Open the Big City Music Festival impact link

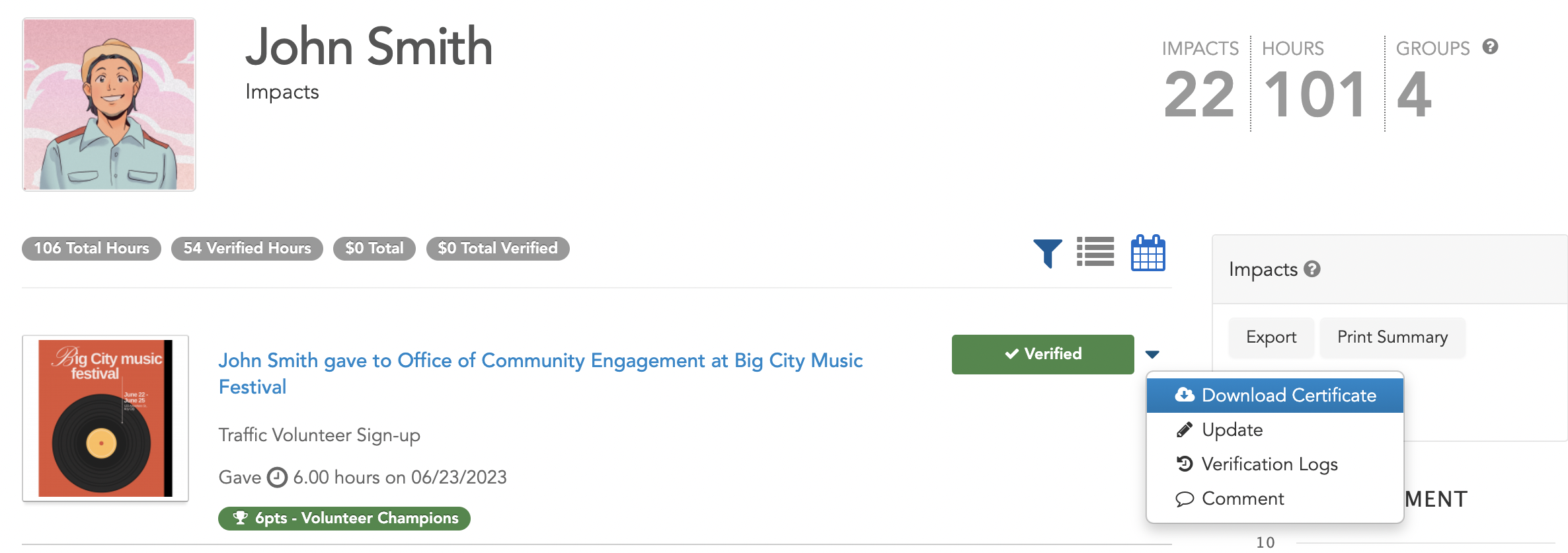tap(540, 373)
